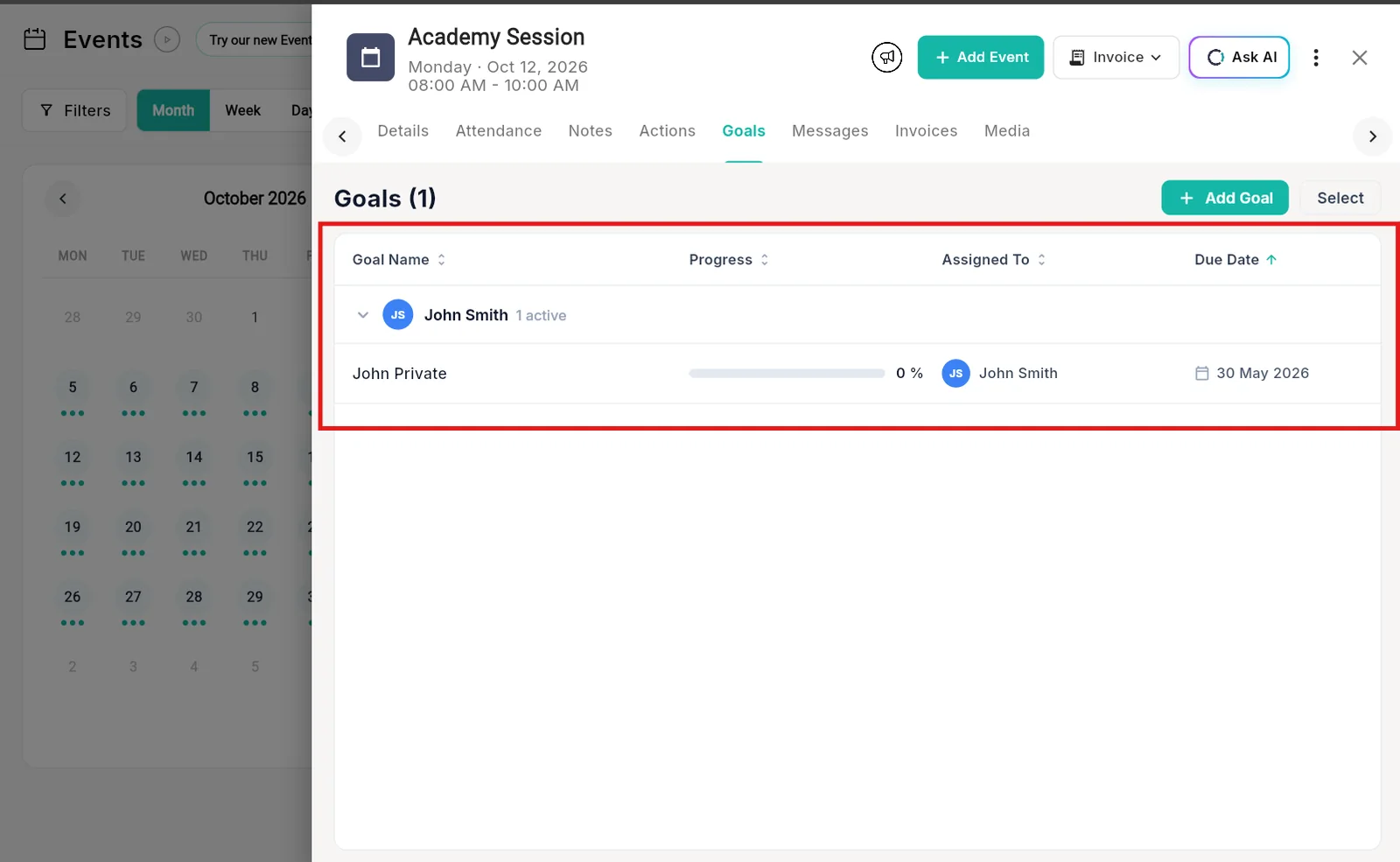Close the Academy Session panel
The image size is (1400, 862).
click(1359, 58)
